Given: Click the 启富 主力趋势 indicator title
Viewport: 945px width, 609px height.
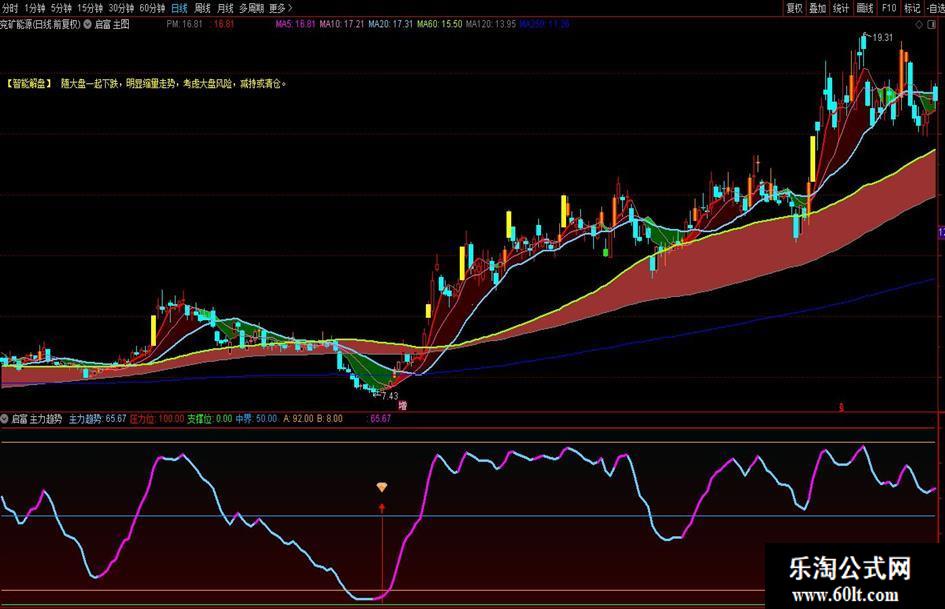Looking at the screenshot, I should [36, 418].
